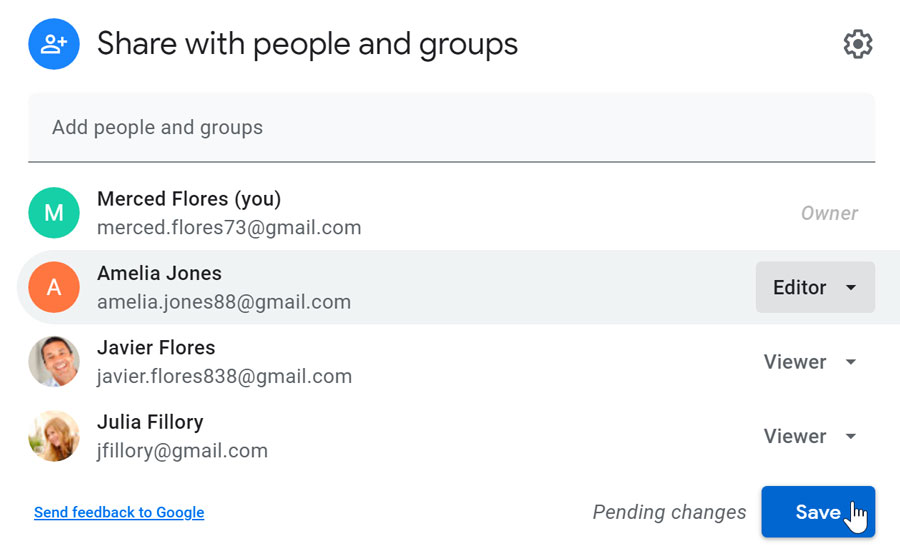This screenshot has width=900, height=545.
Task: Click Julia Fillory profile photo
Action: (54, 436)
